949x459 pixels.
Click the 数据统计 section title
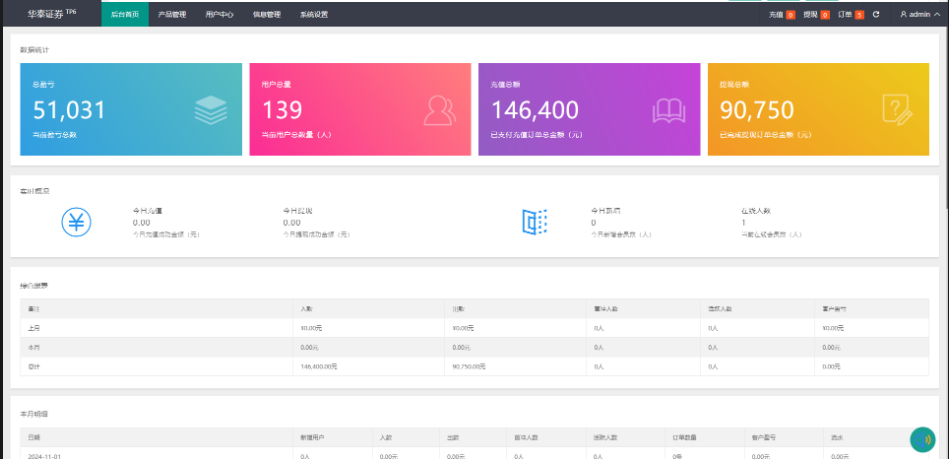pyautogui.click(x=34, y=50)
